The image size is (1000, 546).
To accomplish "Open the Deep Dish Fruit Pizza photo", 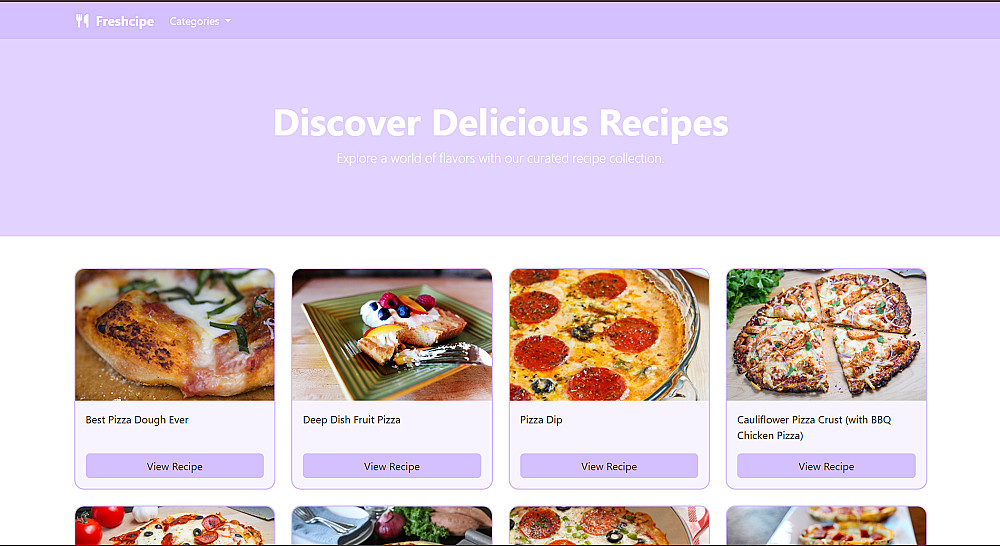I will pos(392,335).
